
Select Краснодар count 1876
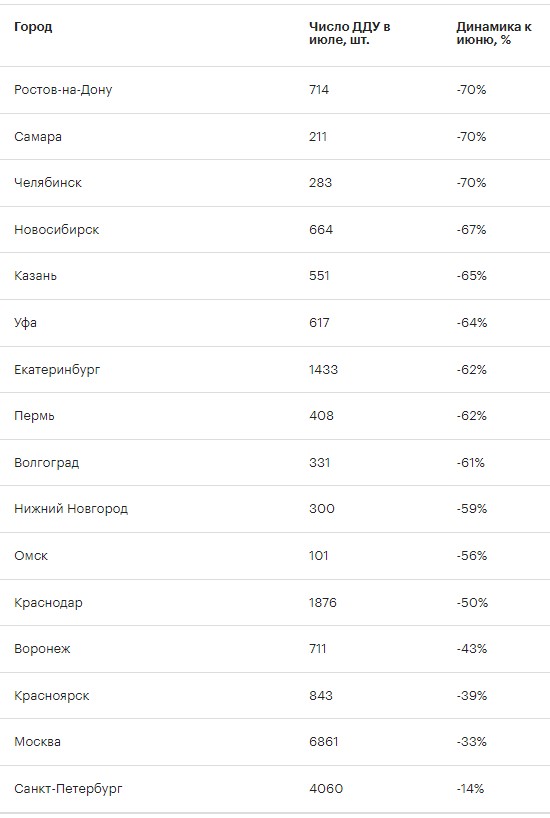pos(323,603)
